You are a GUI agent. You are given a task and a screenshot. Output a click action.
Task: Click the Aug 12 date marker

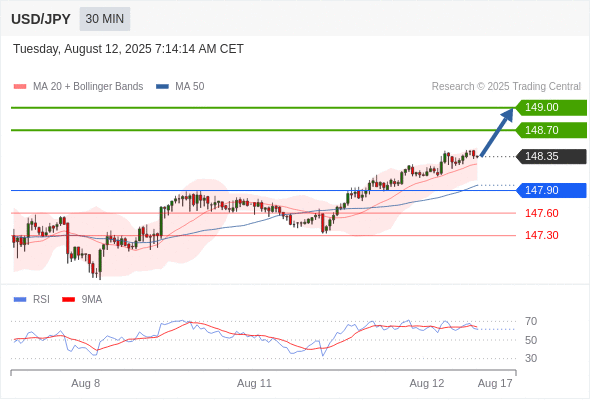(427, 383)
